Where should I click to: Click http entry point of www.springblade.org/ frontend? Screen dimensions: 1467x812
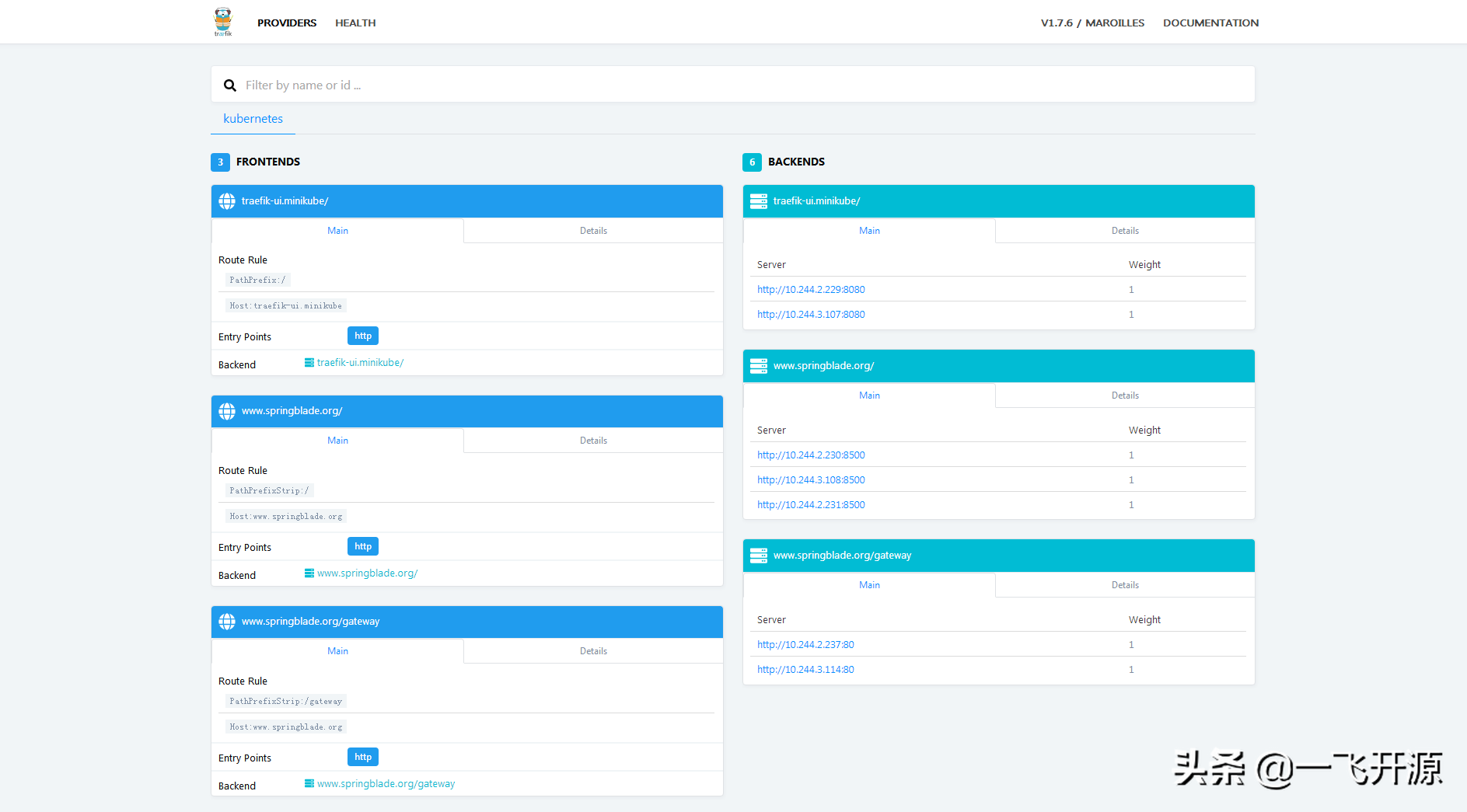click(x=363, y=546)
